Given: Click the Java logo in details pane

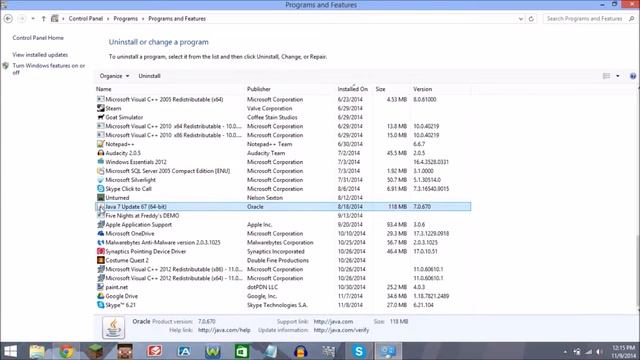Looking at the screenshot, I should tap(113, 327).
